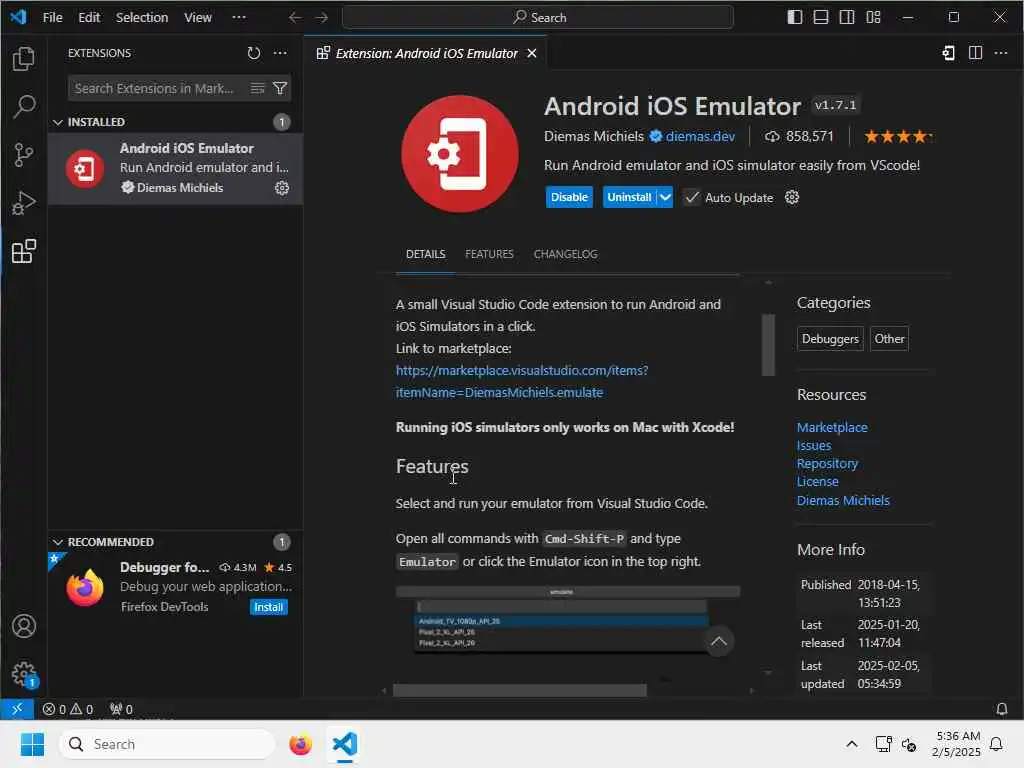Launch Firefox from the taskbar
This screenshot has height=768, width=1024.
(x=300, y=744)
